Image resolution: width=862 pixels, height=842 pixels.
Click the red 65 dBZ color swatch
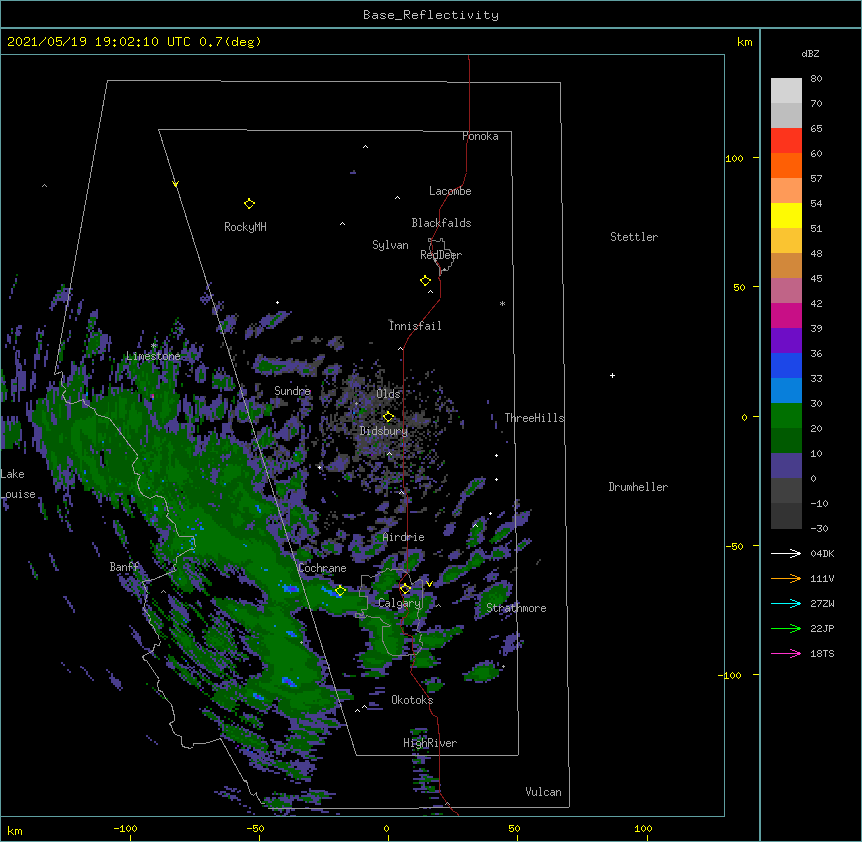point(786,141)
